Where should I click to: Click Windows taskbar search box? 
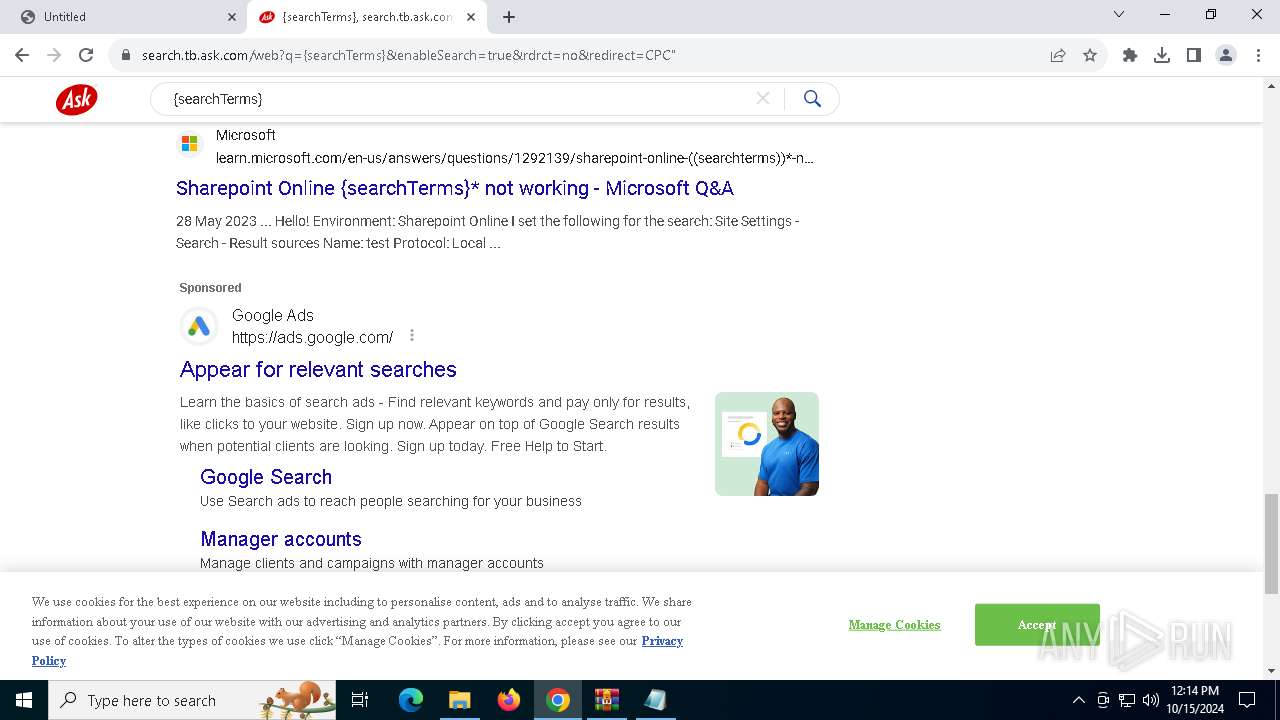192,700
